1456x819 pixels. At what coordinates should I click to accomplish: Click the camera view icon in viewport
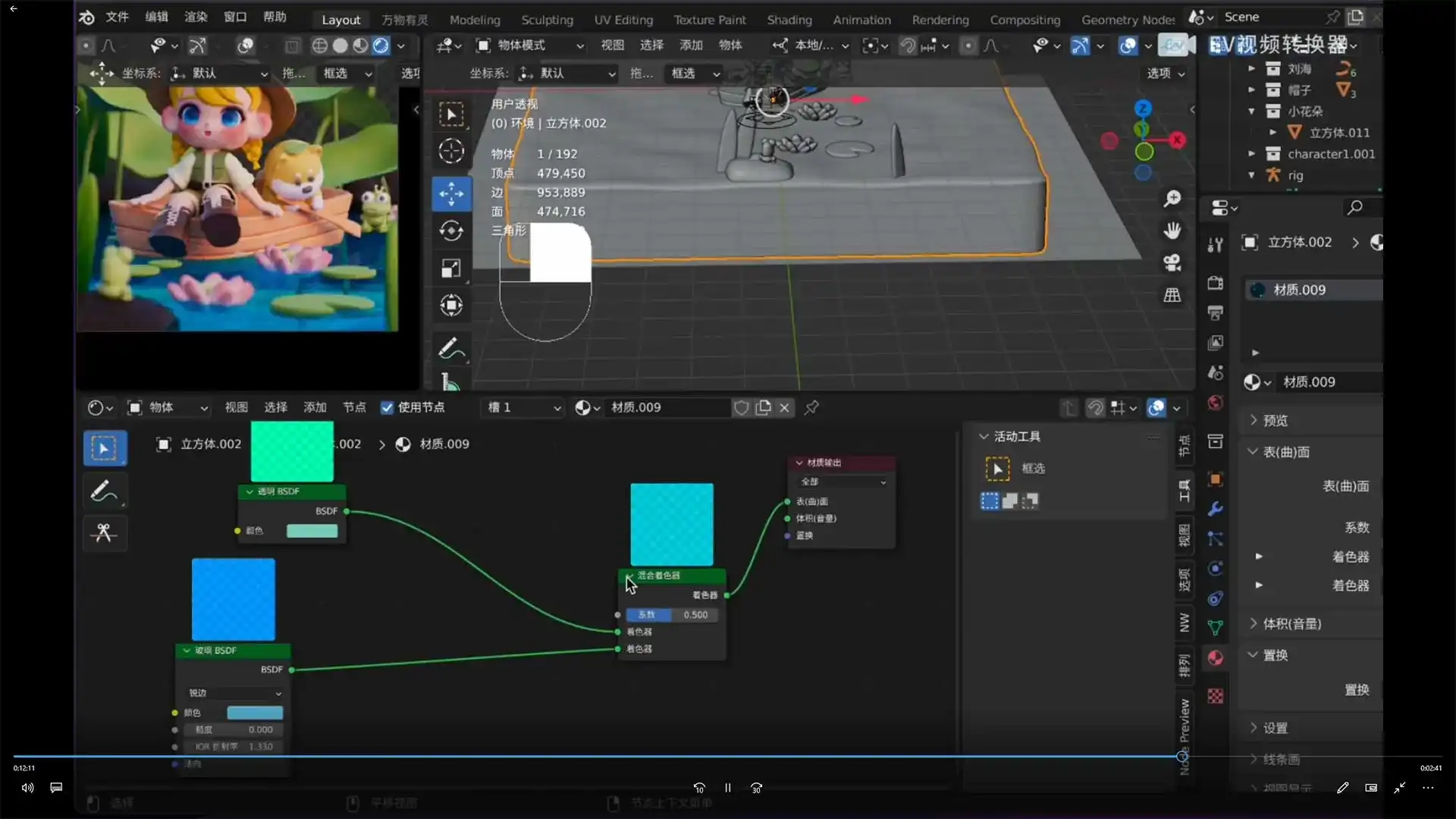1172,262
